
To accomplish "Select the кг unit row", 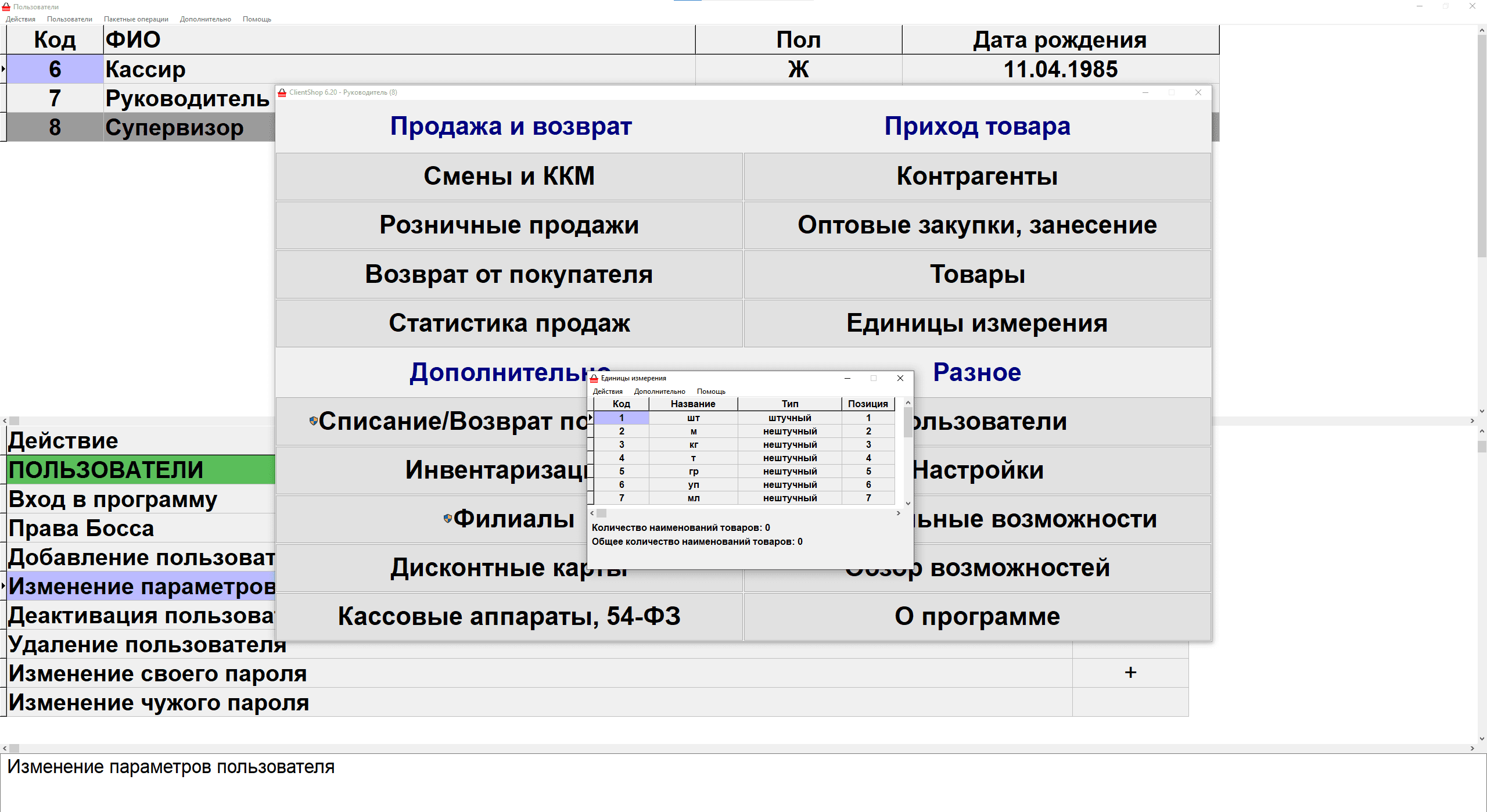I will click(x=693, y=444).
